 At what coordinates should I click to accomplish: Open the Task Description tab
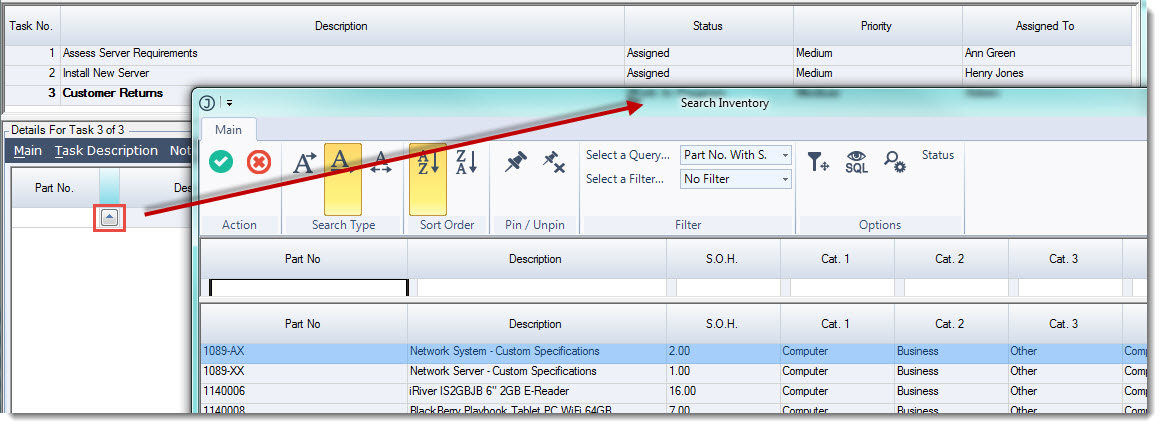coord(107,151)
